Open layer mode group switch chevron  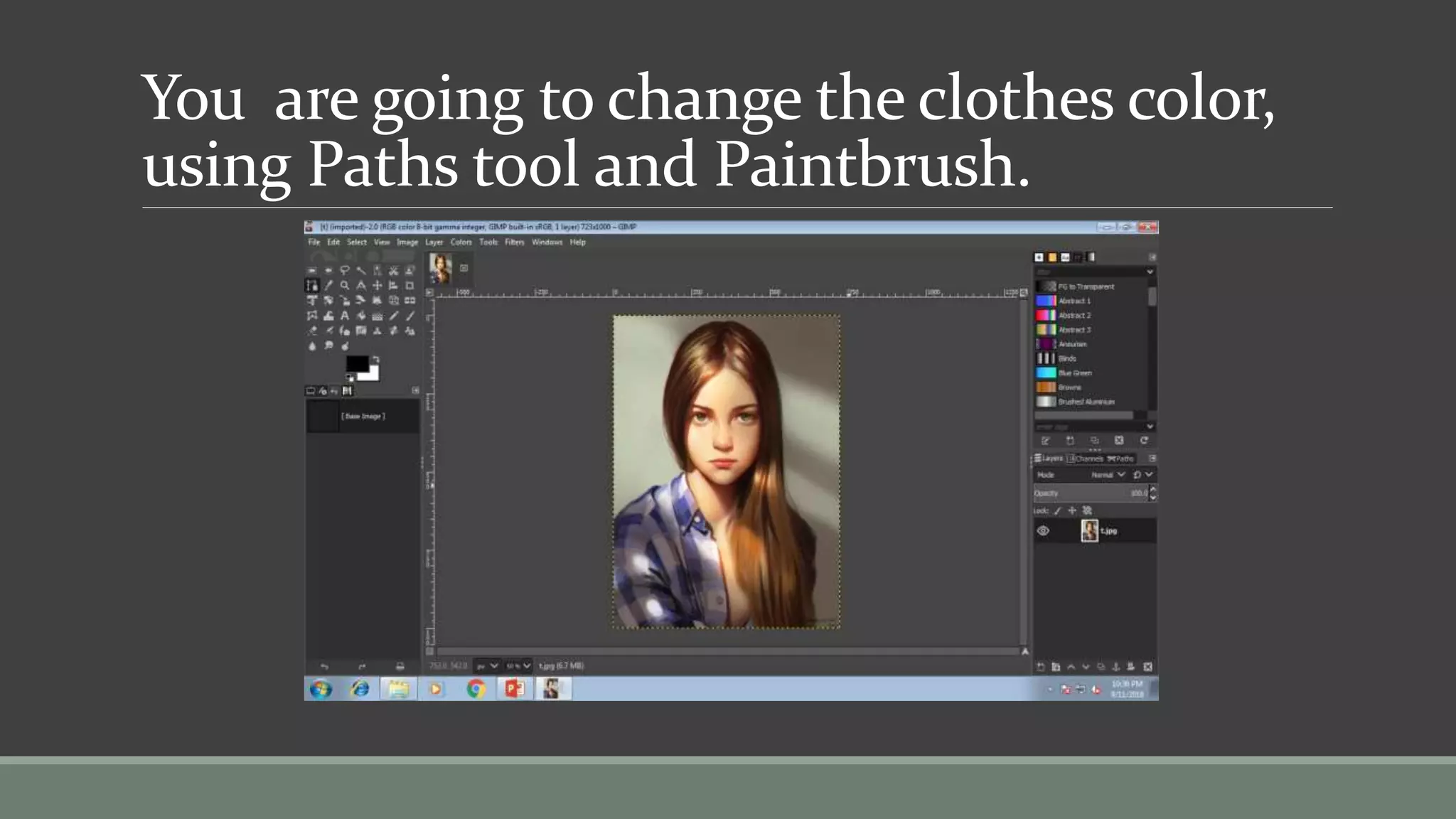(x=1149, y=475)
